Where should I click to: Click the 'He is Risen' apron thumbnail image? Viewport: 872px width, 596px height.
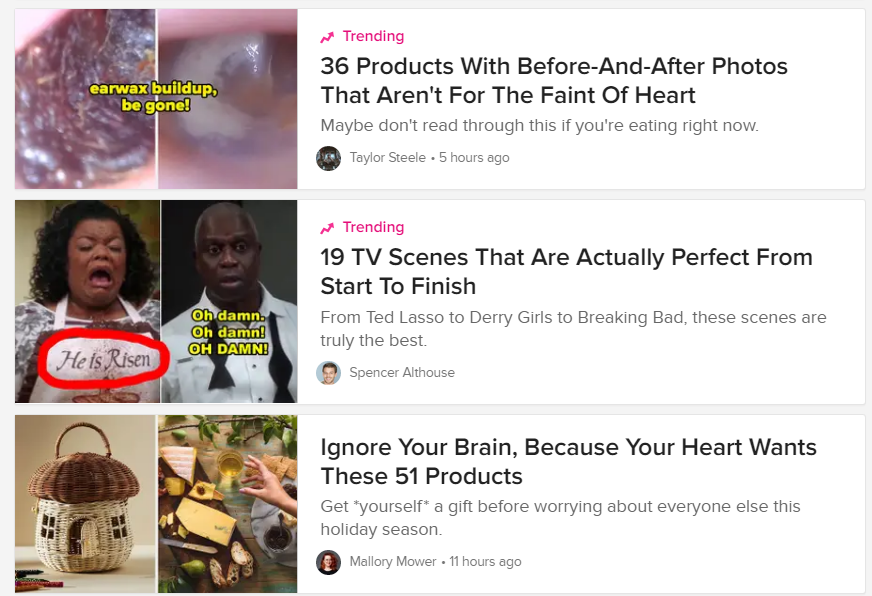click(87, 301)
